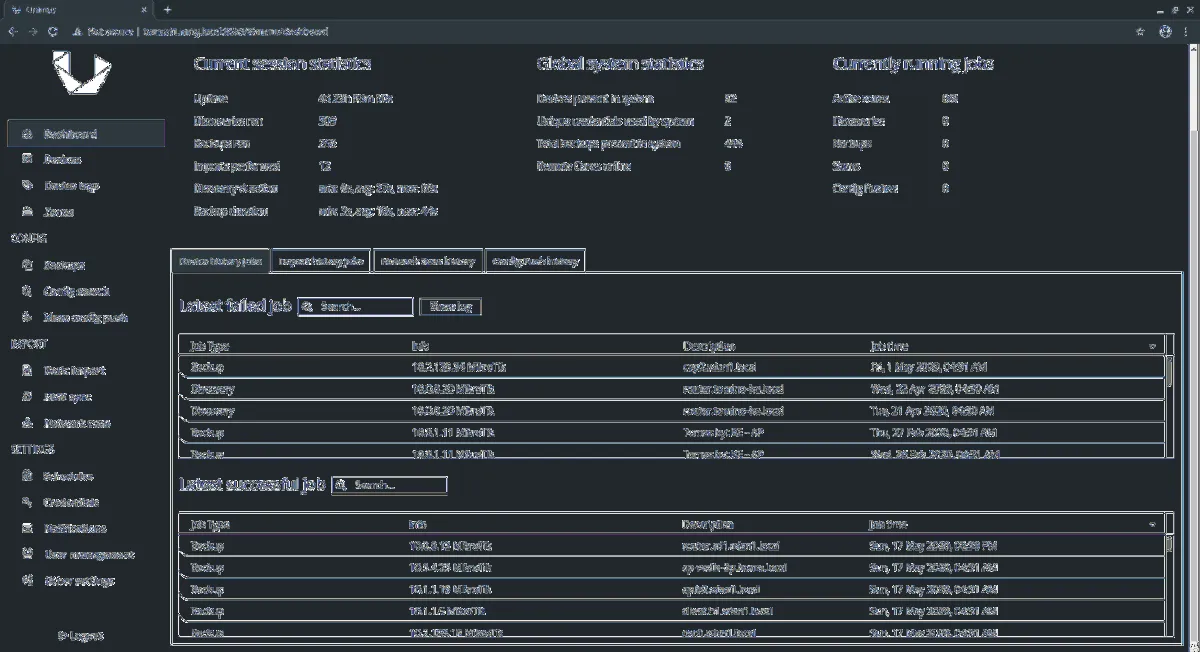Open Scheduler under Settings
Screen dimensions: 1200x652
pos(68,476)
